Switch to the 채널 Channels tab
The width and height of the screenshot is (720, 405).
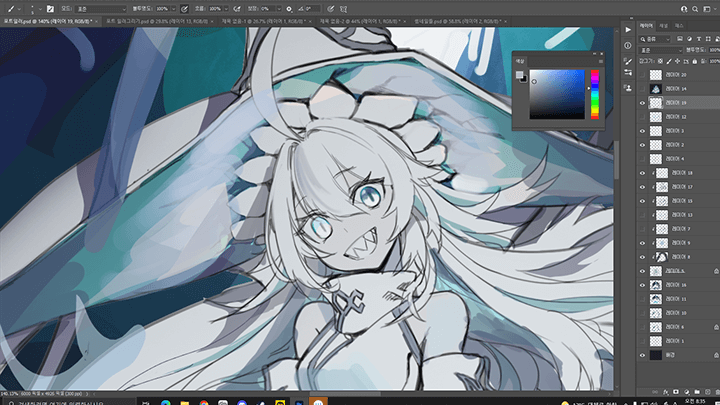[664, 26]
